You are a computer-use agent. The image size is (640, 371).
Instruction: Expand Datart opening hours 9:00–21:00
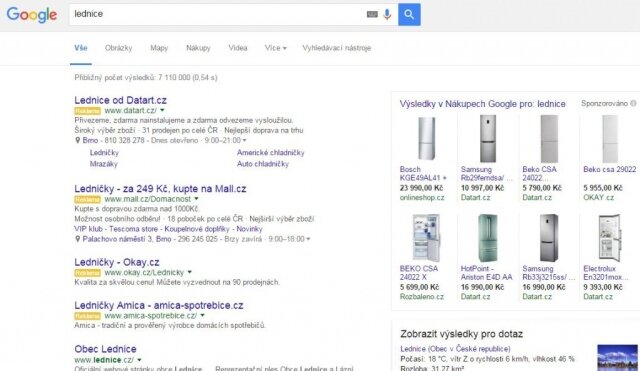[244, 140]
